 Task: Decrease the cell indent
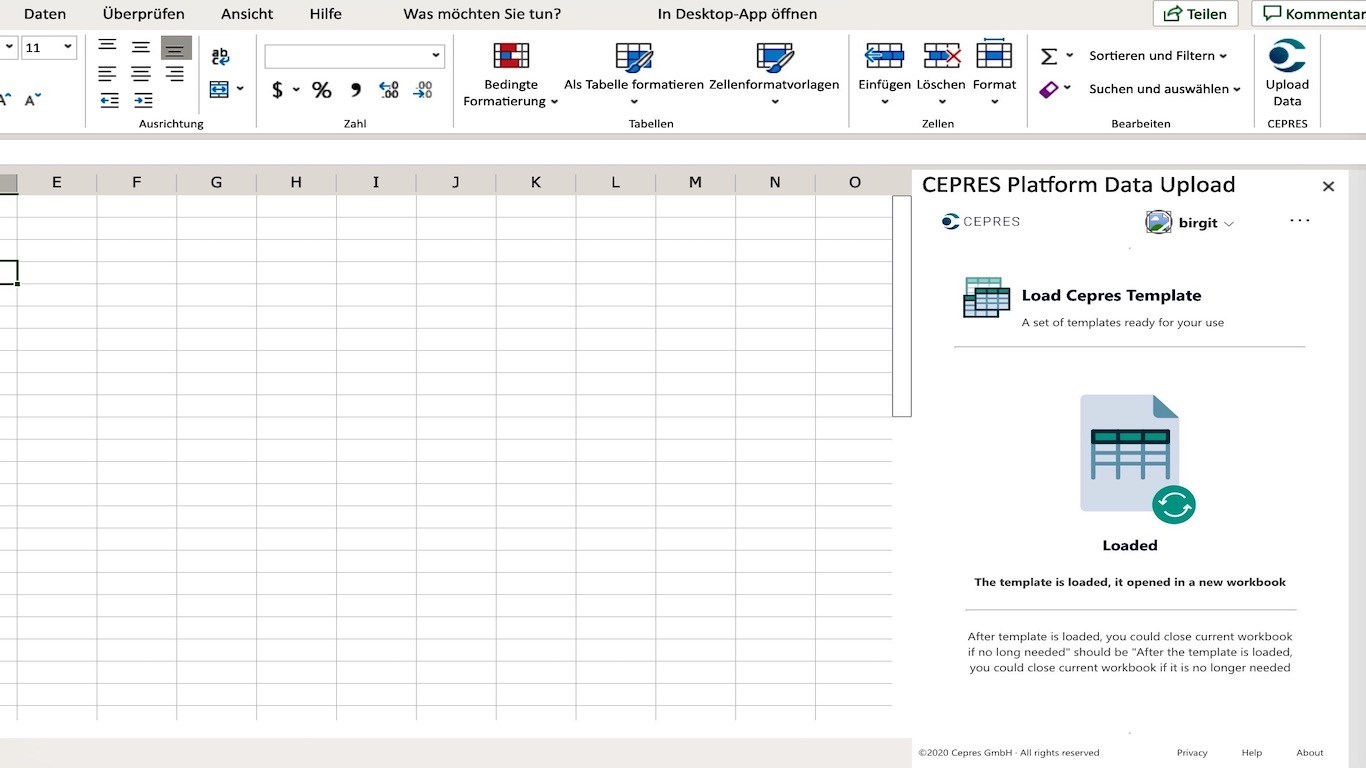[x=109, y=100]
